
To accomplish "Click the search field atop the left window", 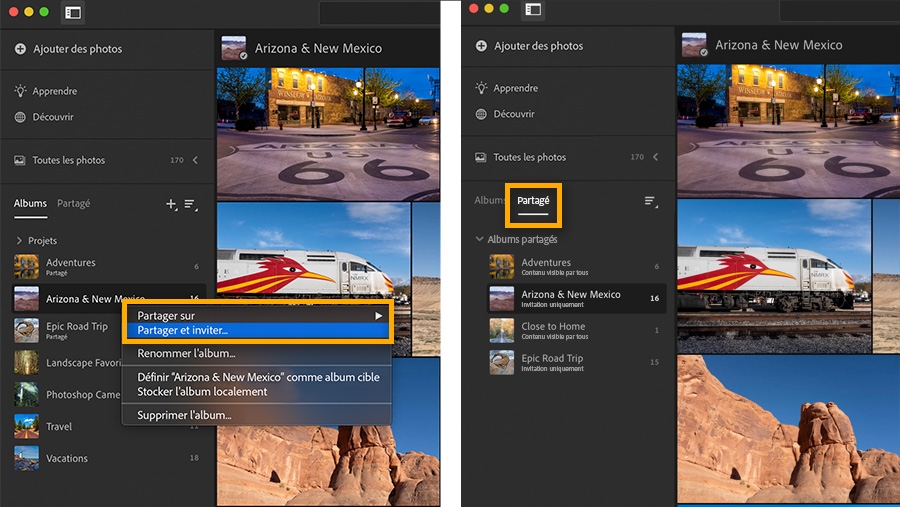I will point(379,13).
